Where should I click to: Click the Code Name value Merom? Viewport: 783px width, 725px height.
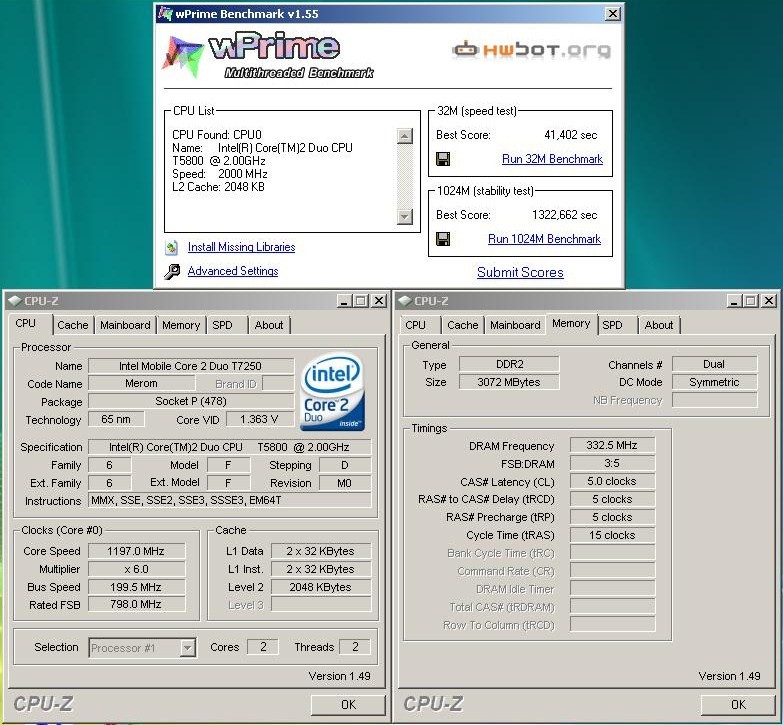(x=141, y=383)
